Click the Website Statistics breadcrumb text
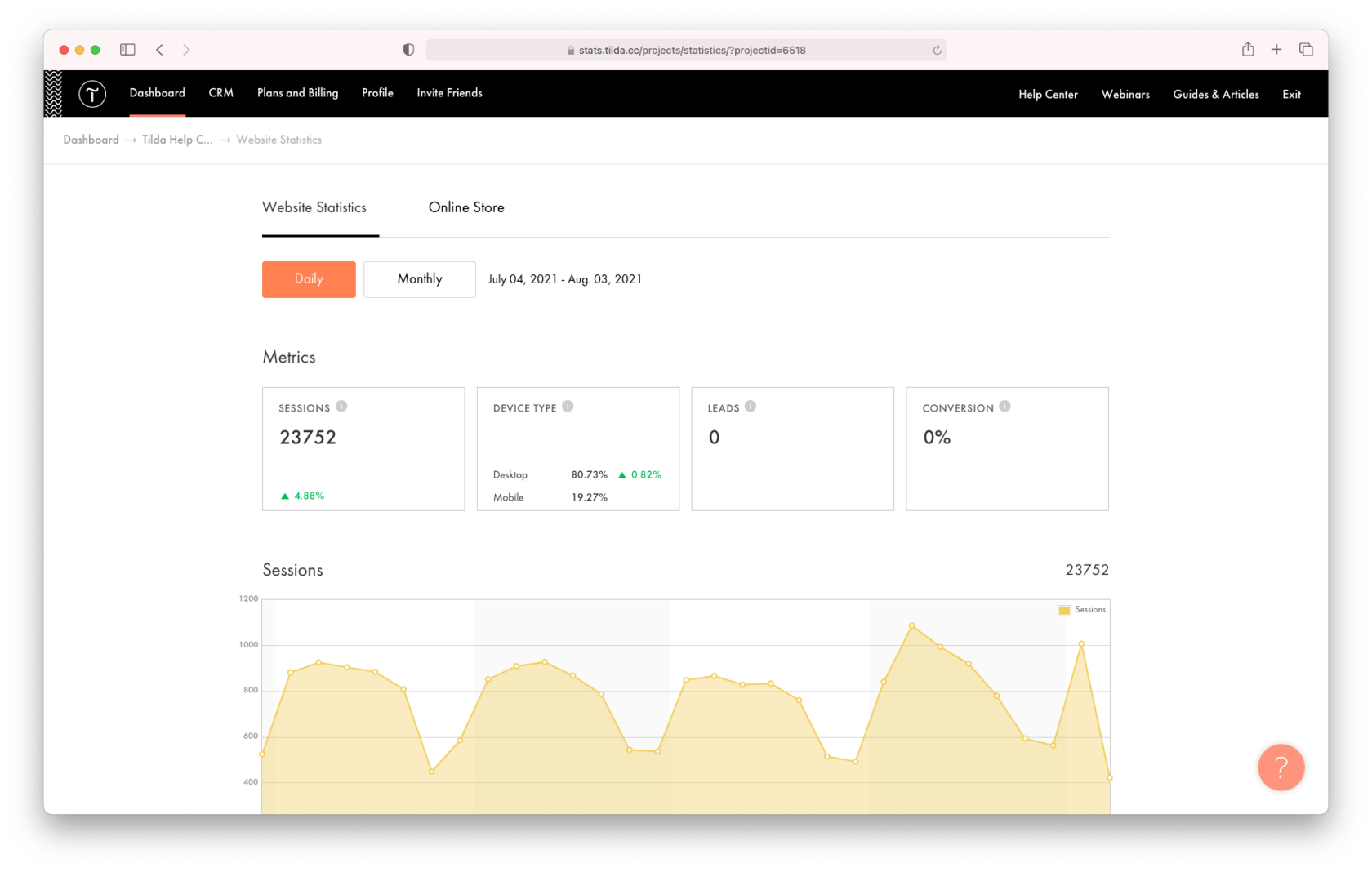Screen dimensions: 1372x872 point(279,140)
